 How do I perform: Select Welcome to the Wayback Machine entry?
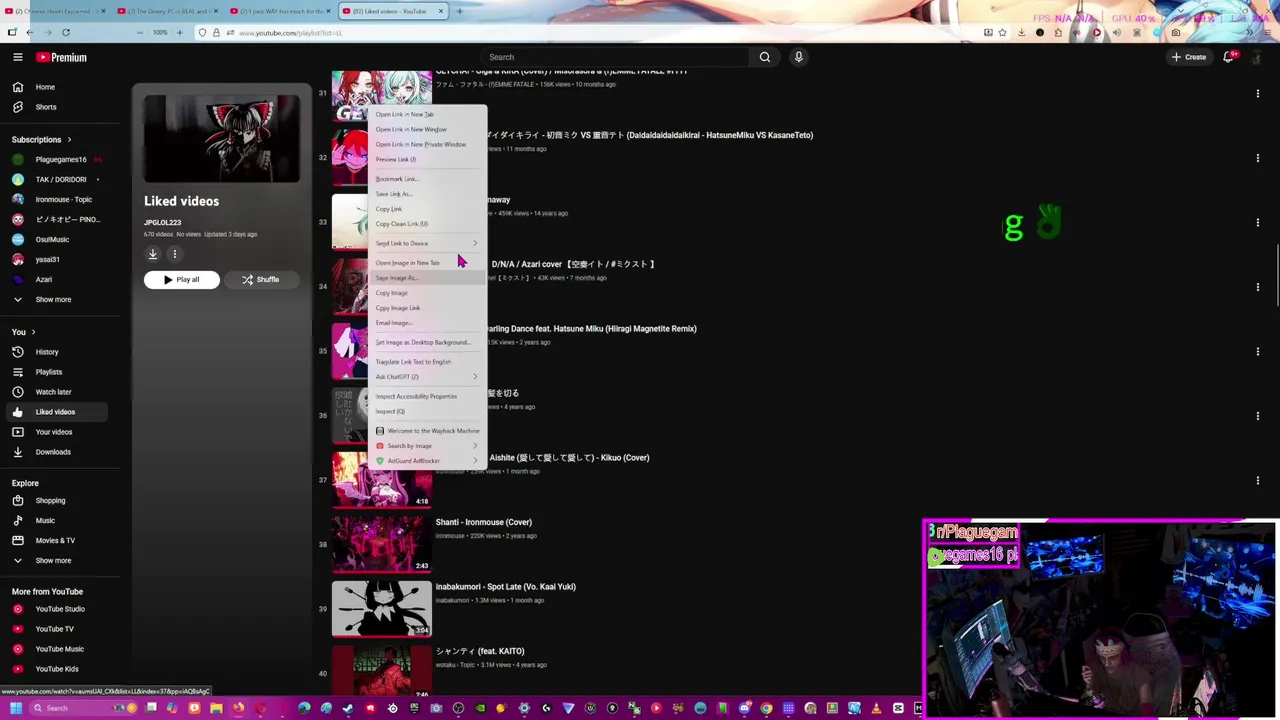click(427, 431)
